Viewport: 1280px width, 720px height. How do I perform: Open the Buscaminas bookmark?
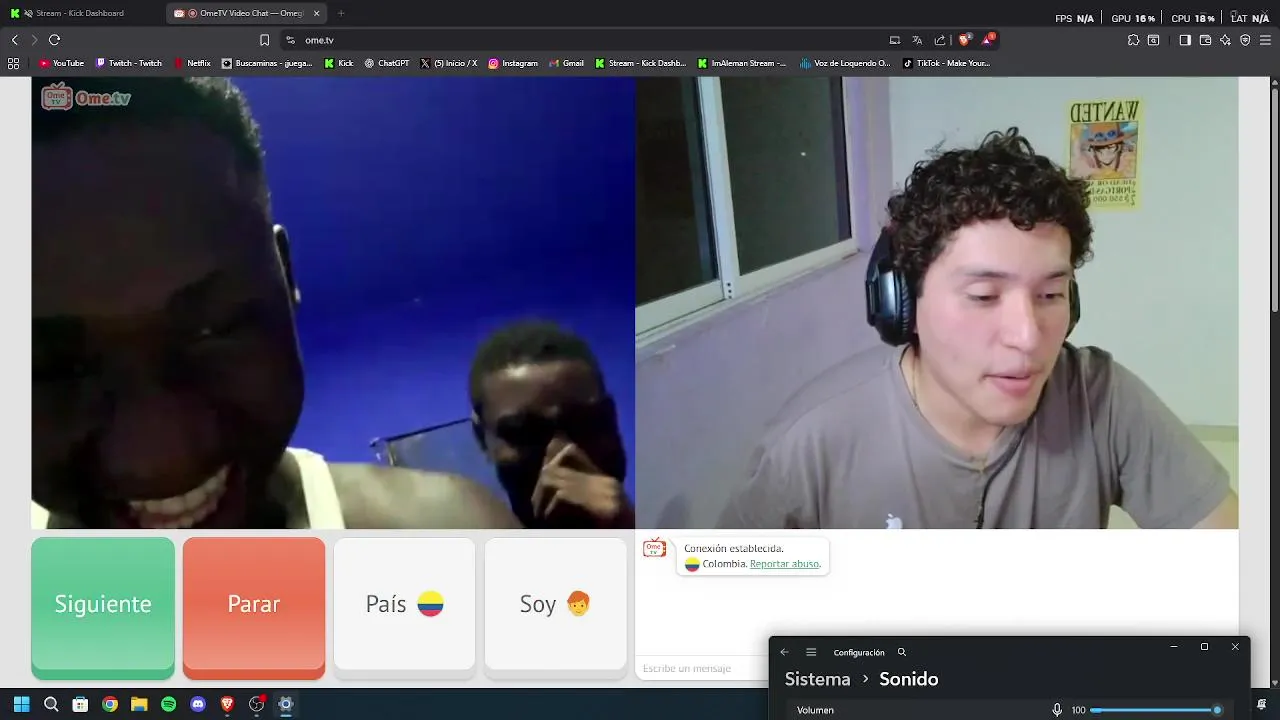(x=267, y=63)
